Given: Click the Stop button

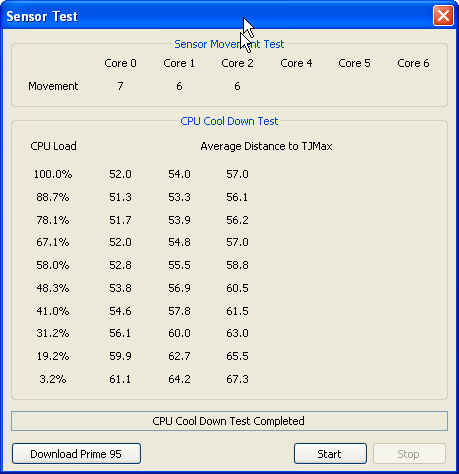Looking at the screenshot, I should point(409,454).
